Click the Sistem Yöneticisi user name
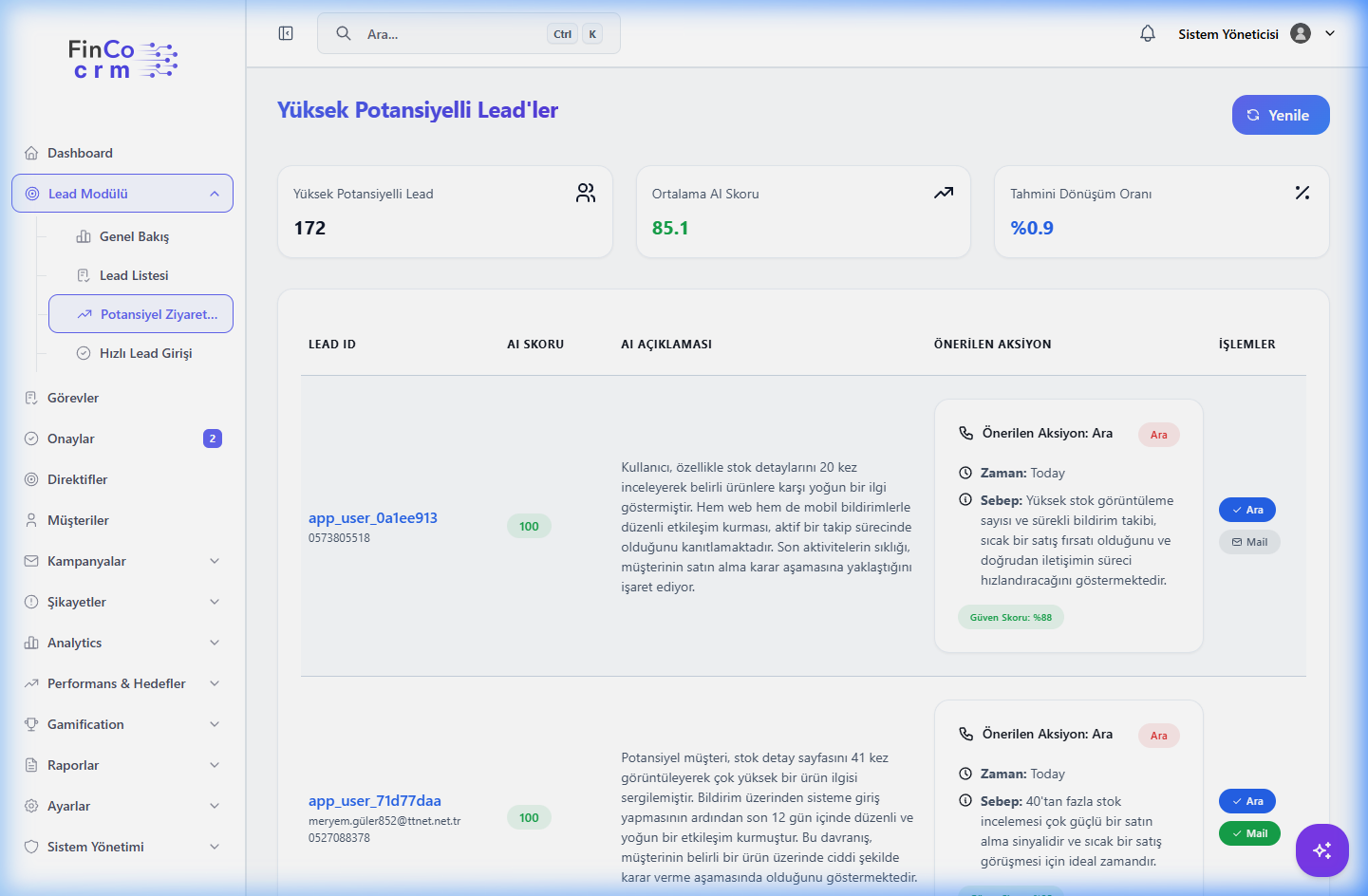This screenshot has width=1368, height=896. coord(1228,34)
